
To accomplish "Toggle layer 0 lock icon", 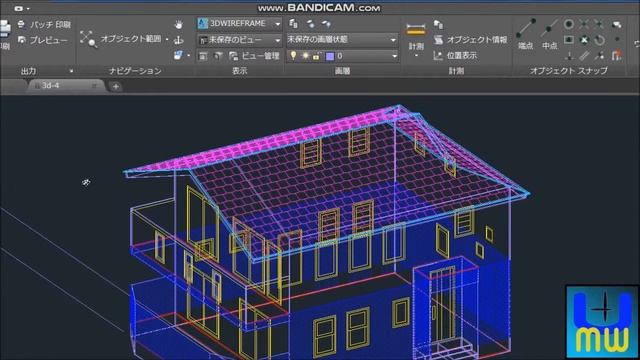I will [316, 56].
